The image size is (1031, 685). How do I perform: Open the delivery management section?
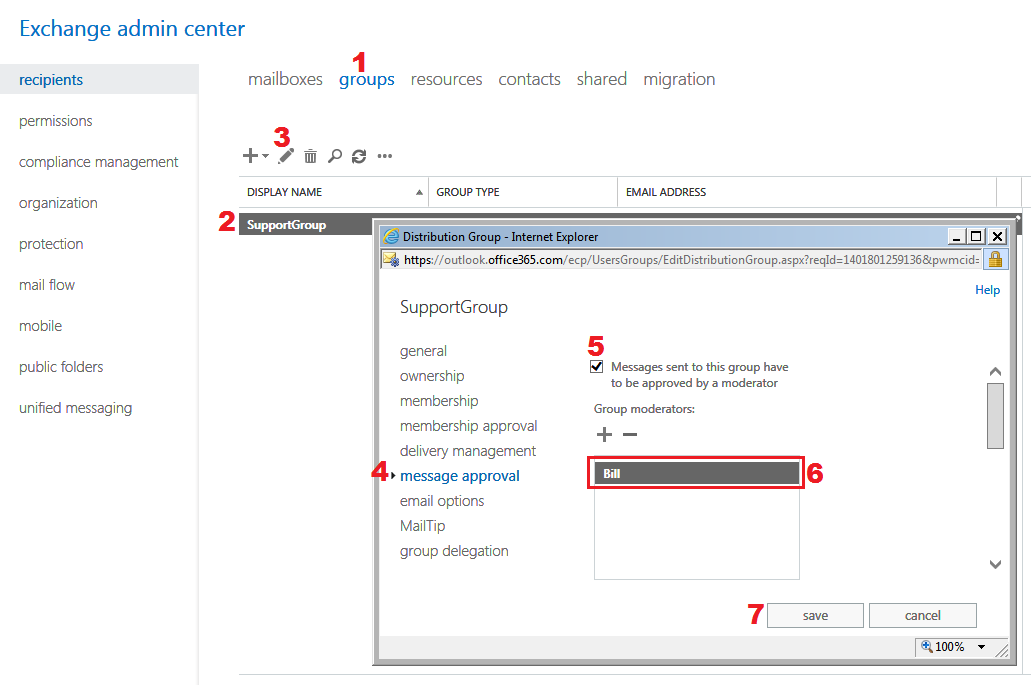click(x=468, y=451)
